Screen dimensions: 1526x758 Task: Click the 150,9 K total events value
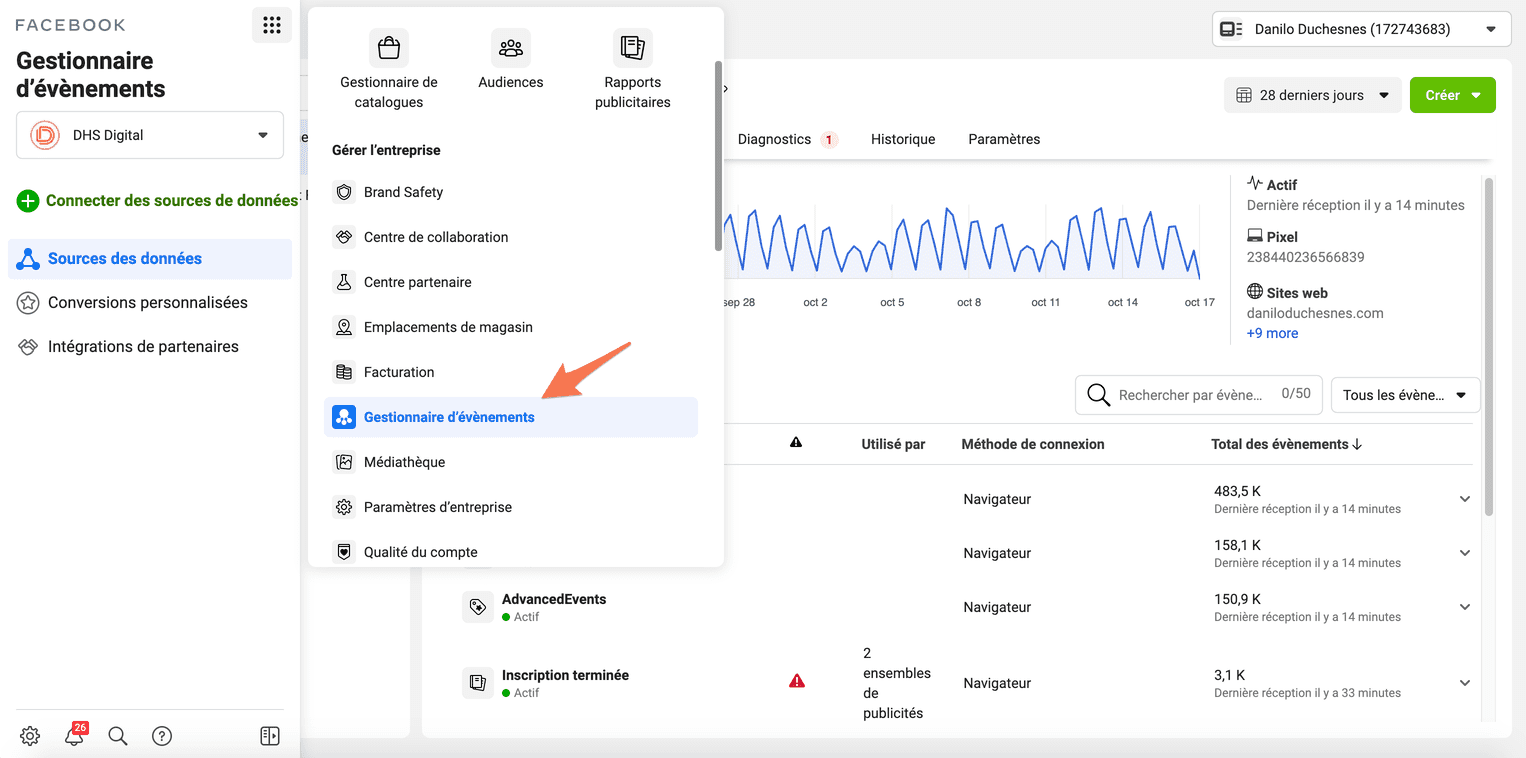coord(1237,599)
